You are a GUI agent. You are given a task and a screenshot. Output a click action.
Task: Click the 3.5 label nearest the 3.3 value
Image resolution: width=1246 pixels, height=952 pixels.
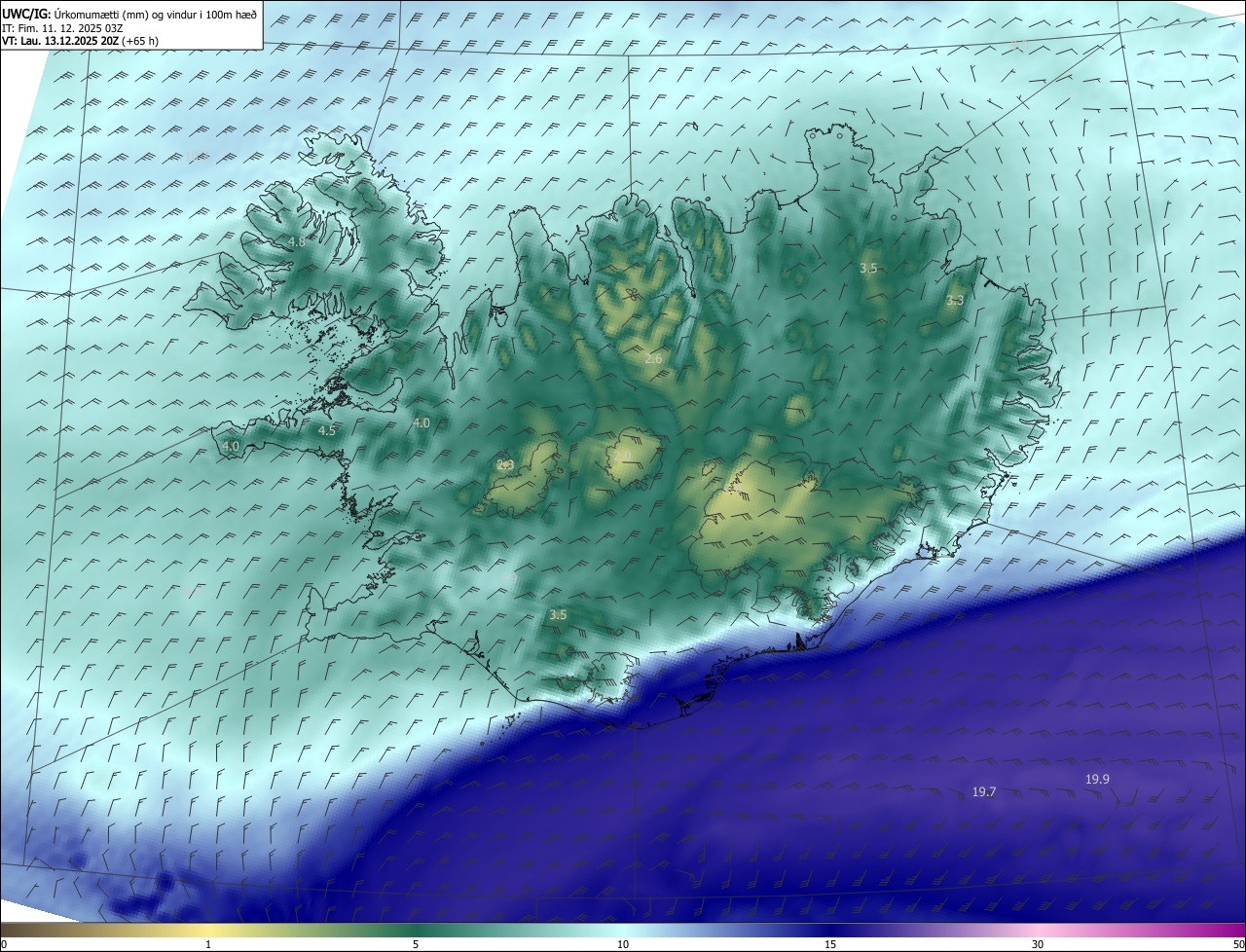(x=869, y=268)
